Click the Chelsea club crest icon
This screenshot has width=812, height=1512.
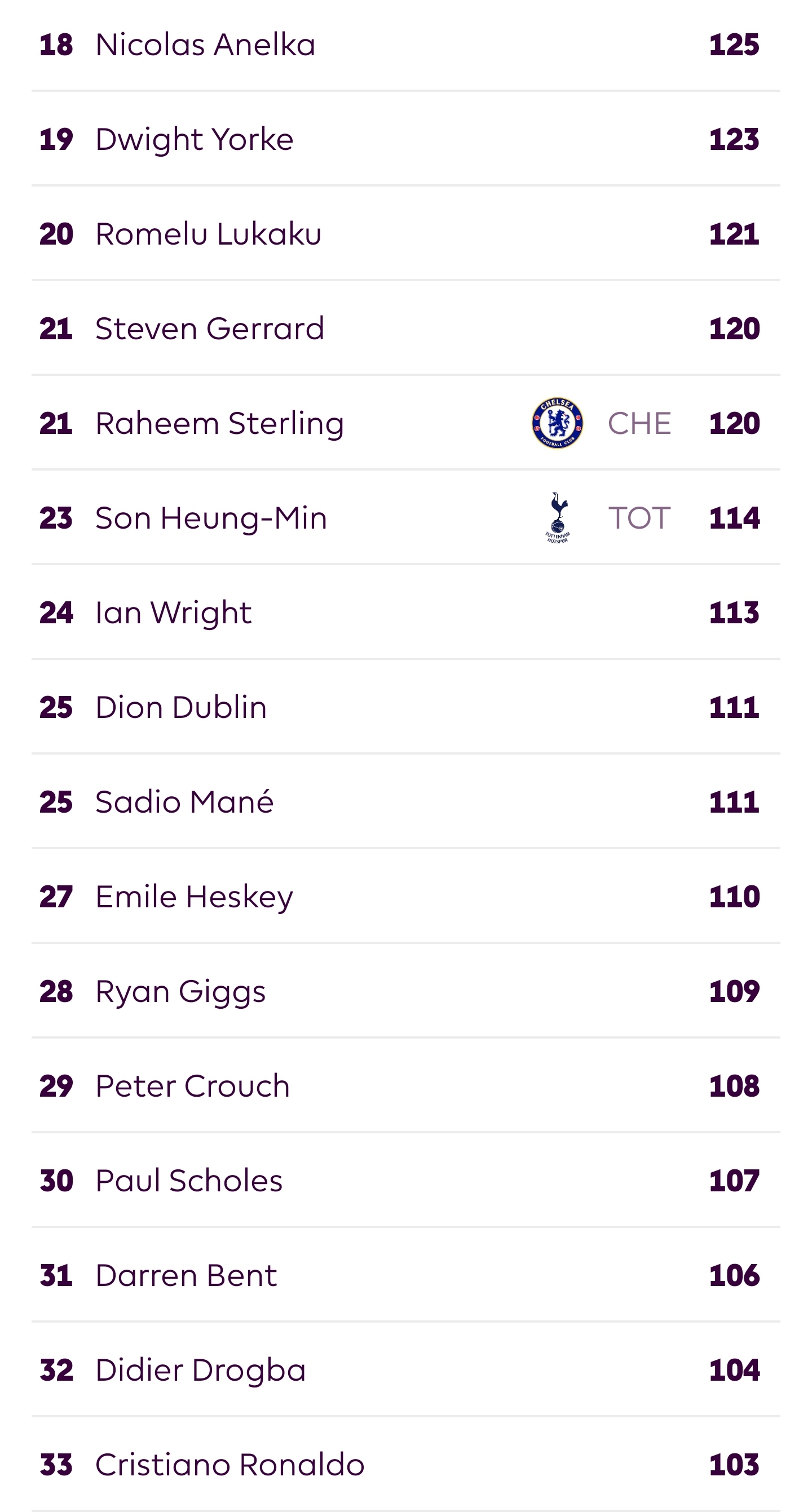point(557,423)
